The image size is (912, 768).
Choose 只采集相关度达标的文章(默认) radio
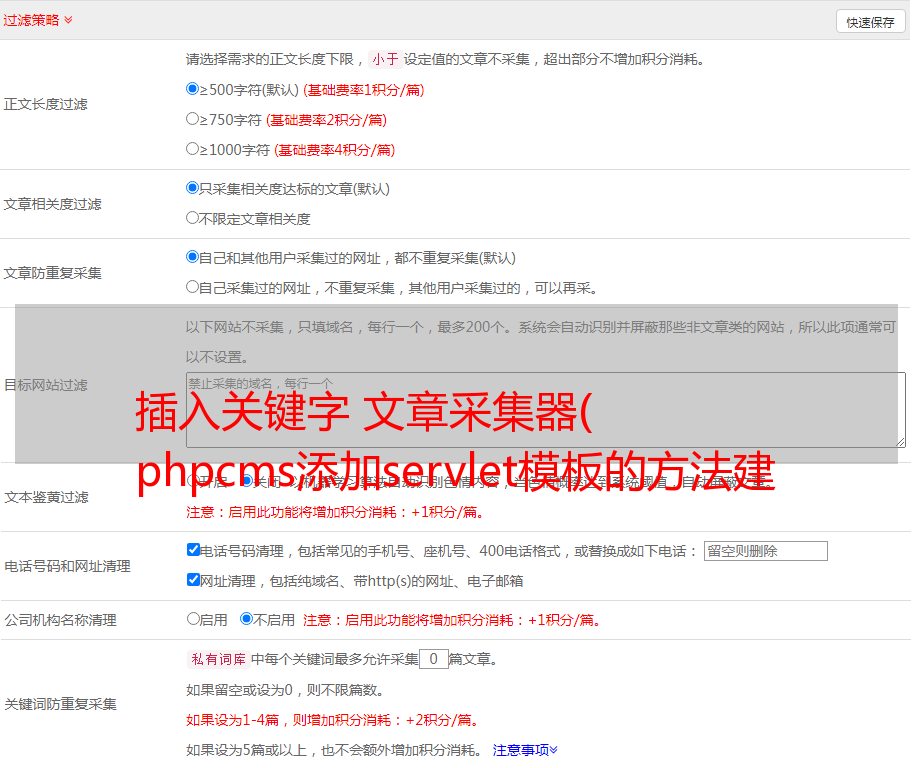[193, 188]
